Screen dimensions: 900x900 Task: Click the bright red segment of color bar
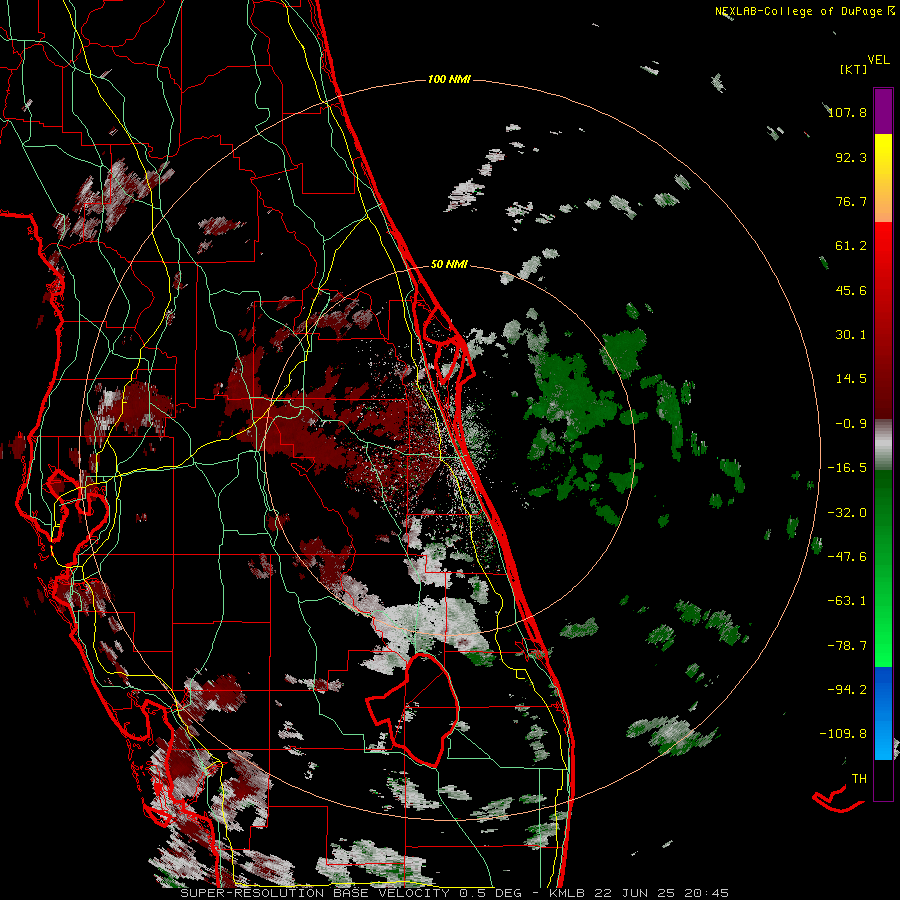pos(883,244)
